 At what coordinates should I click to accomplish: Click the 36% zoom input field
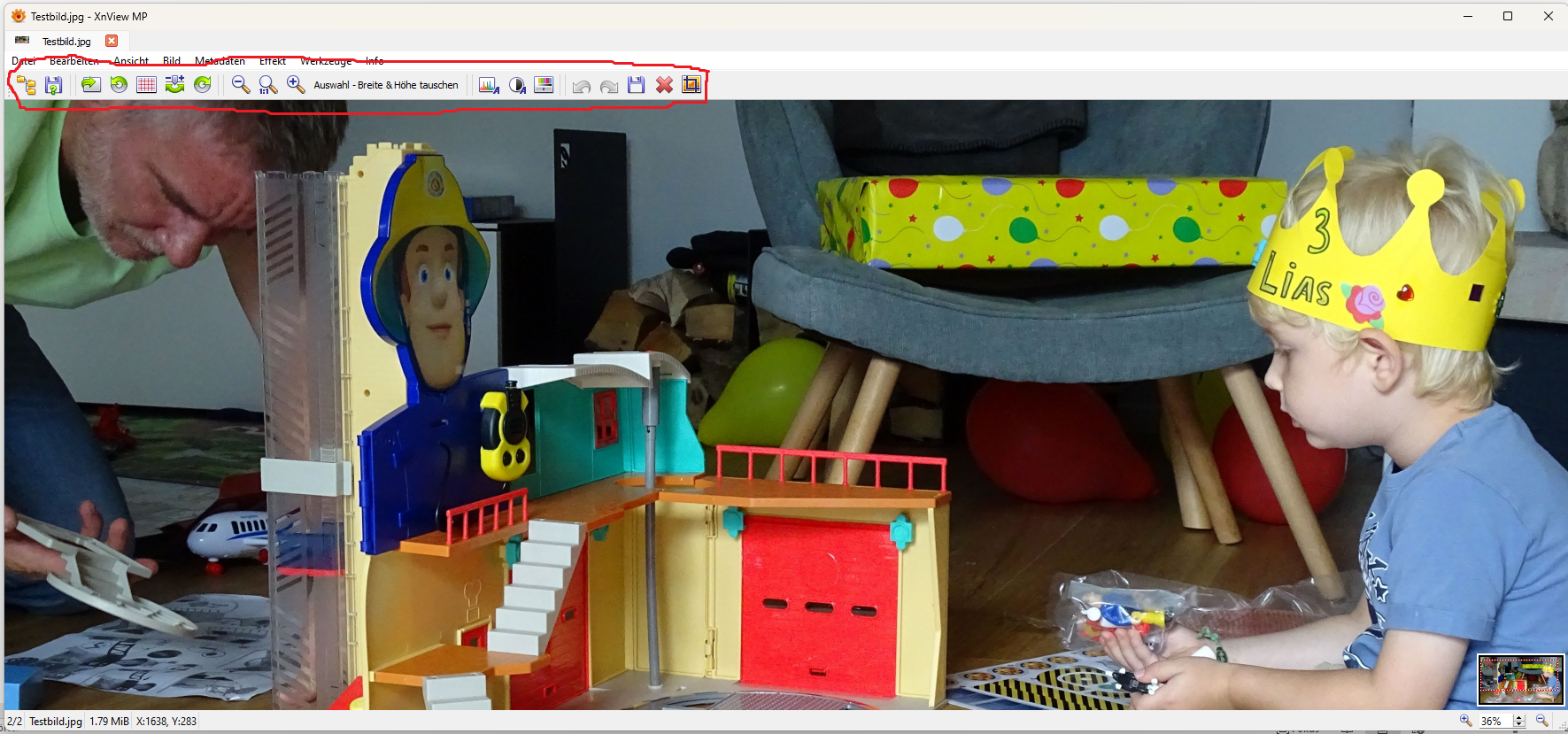coord(1493,722)
